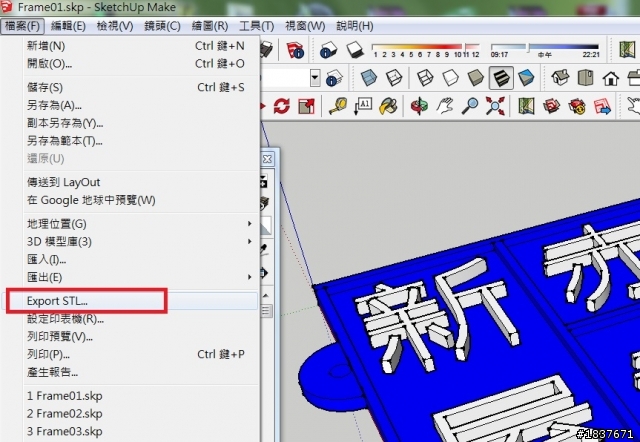
Task: Close the small panel behind the menu
Action: 267,159
